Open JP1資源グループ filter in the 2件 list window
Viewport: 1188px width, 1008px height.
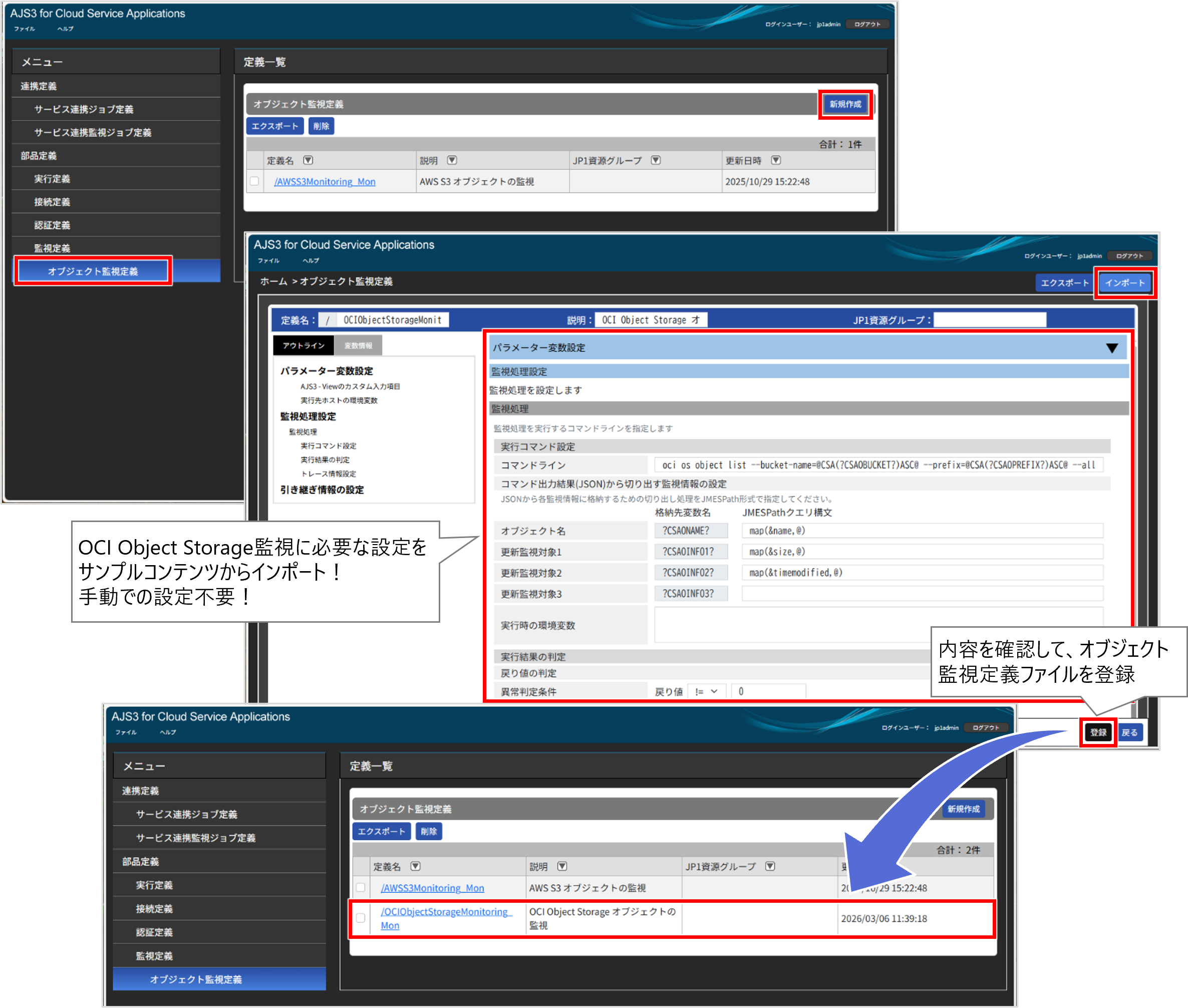(770, 866)
